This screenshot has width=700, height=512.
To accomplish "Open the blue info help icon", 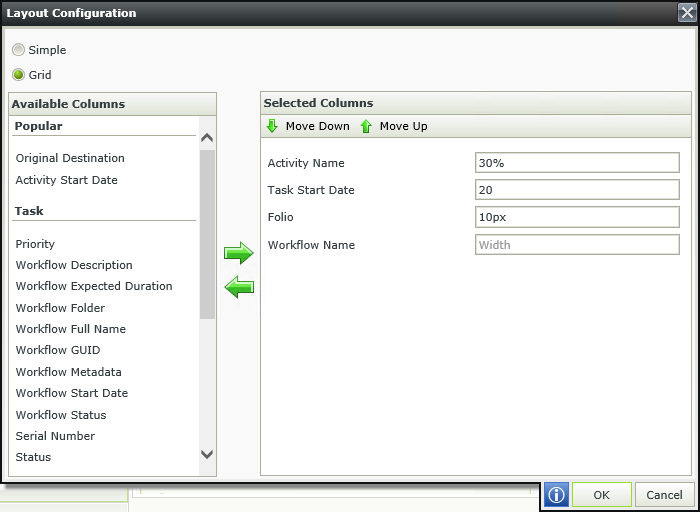I will 556,495.
